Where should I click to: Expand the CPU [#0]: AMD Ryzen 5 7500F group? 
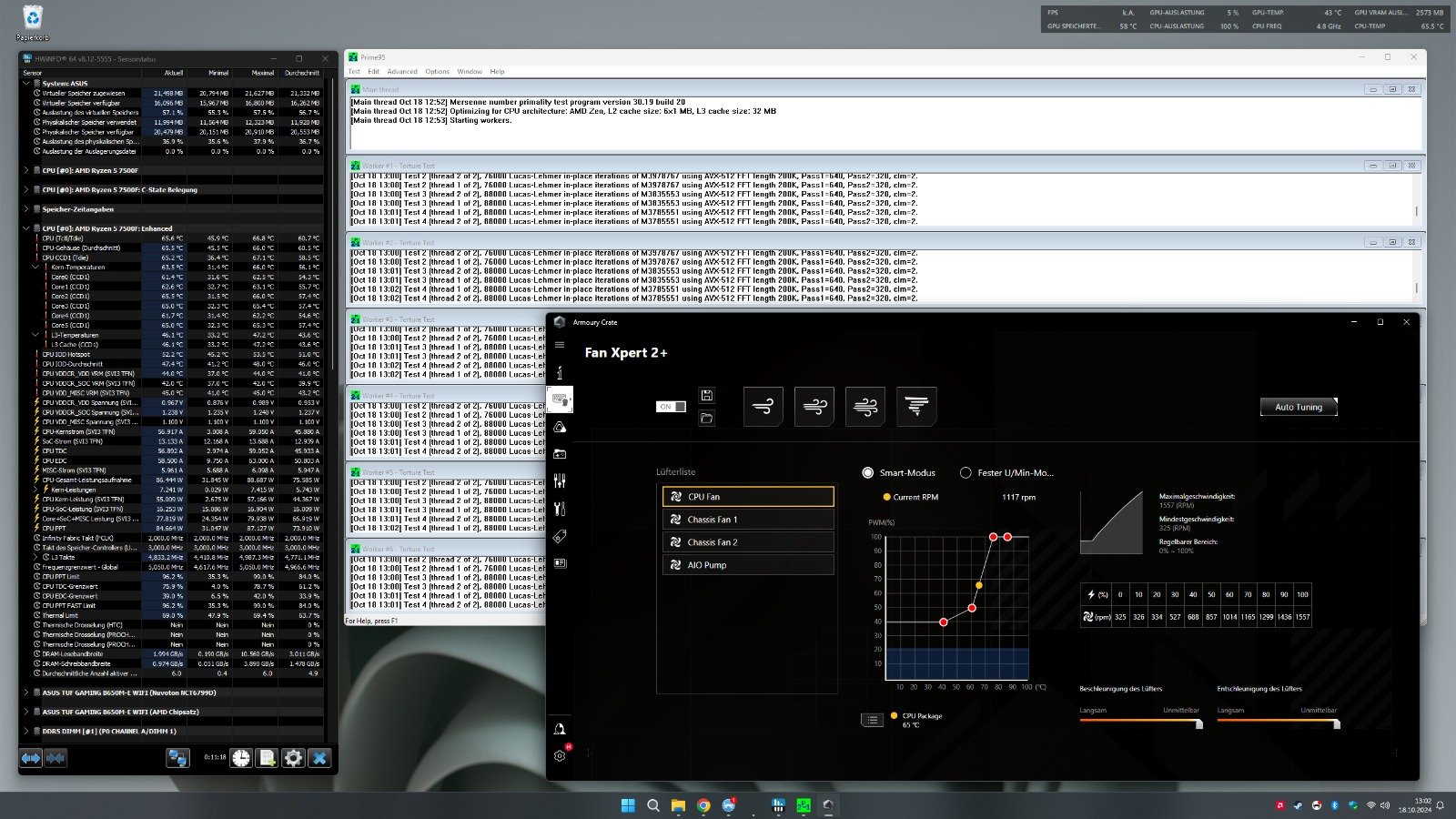point(25,170)
